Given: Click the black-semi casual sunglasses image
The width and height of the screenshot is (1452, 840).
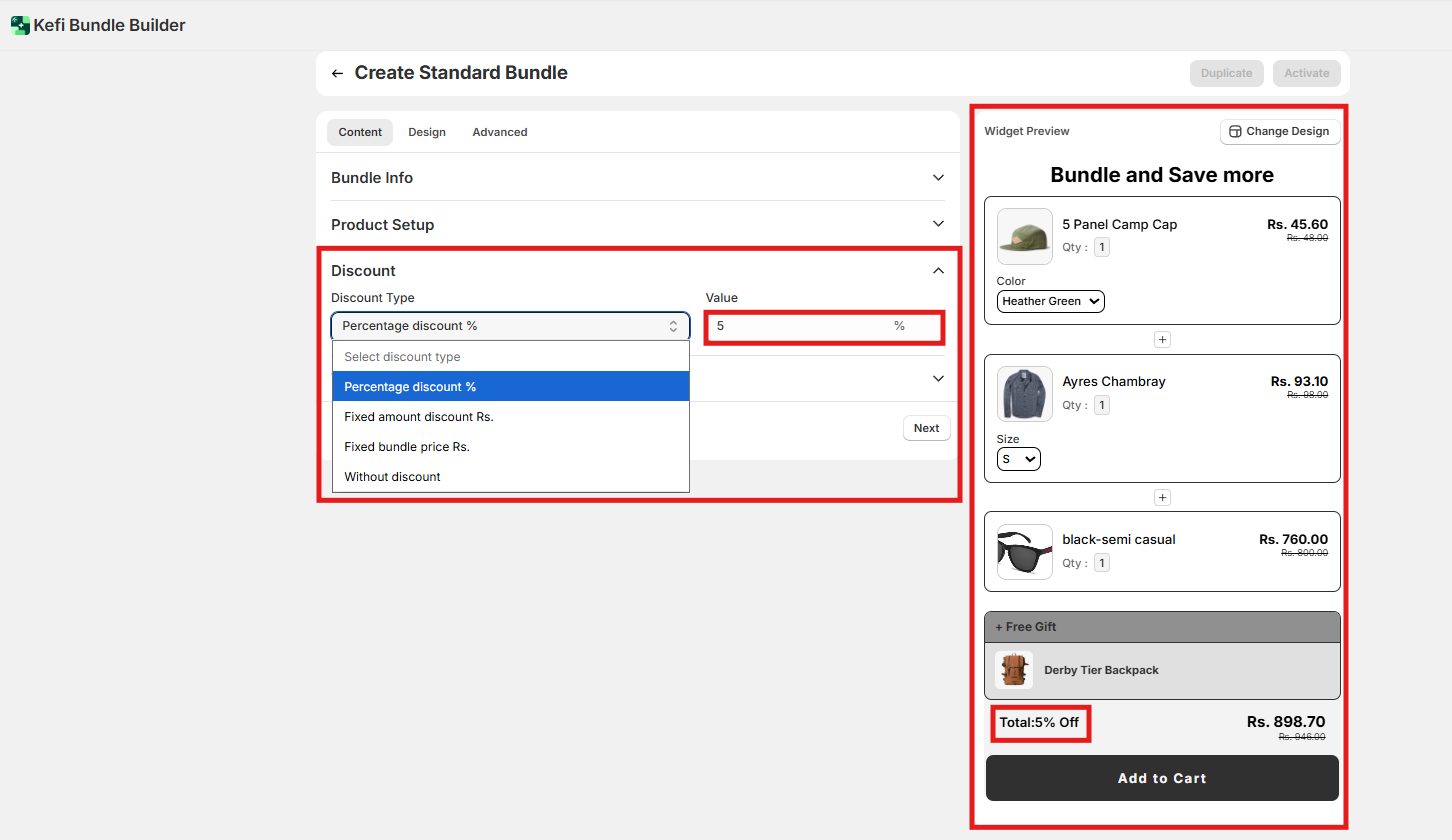Looking at the screenshot, I should (x=1024, y=552).
